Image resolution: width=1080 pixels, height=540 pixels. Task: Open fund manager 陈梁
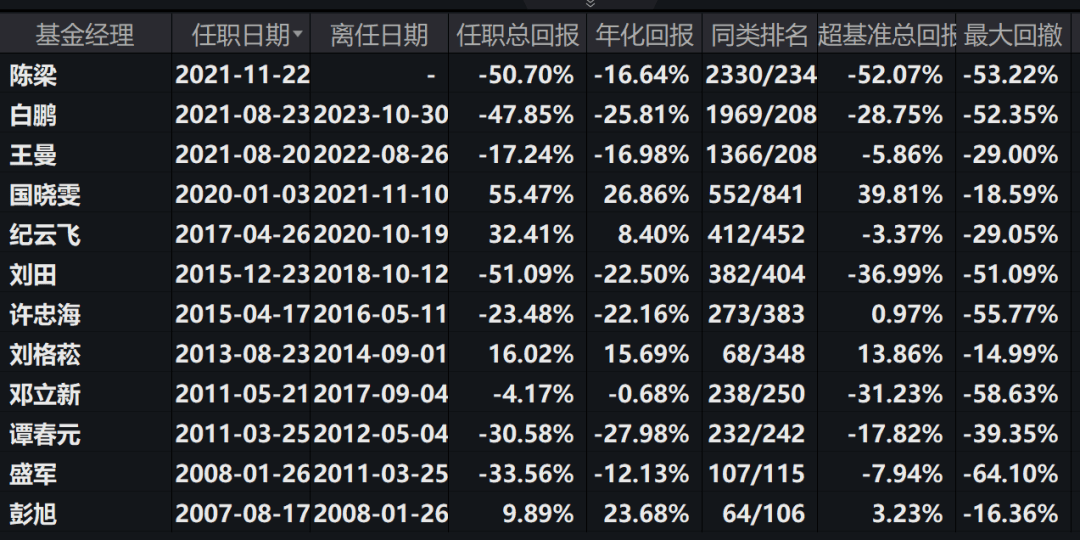tap(32, 75)
